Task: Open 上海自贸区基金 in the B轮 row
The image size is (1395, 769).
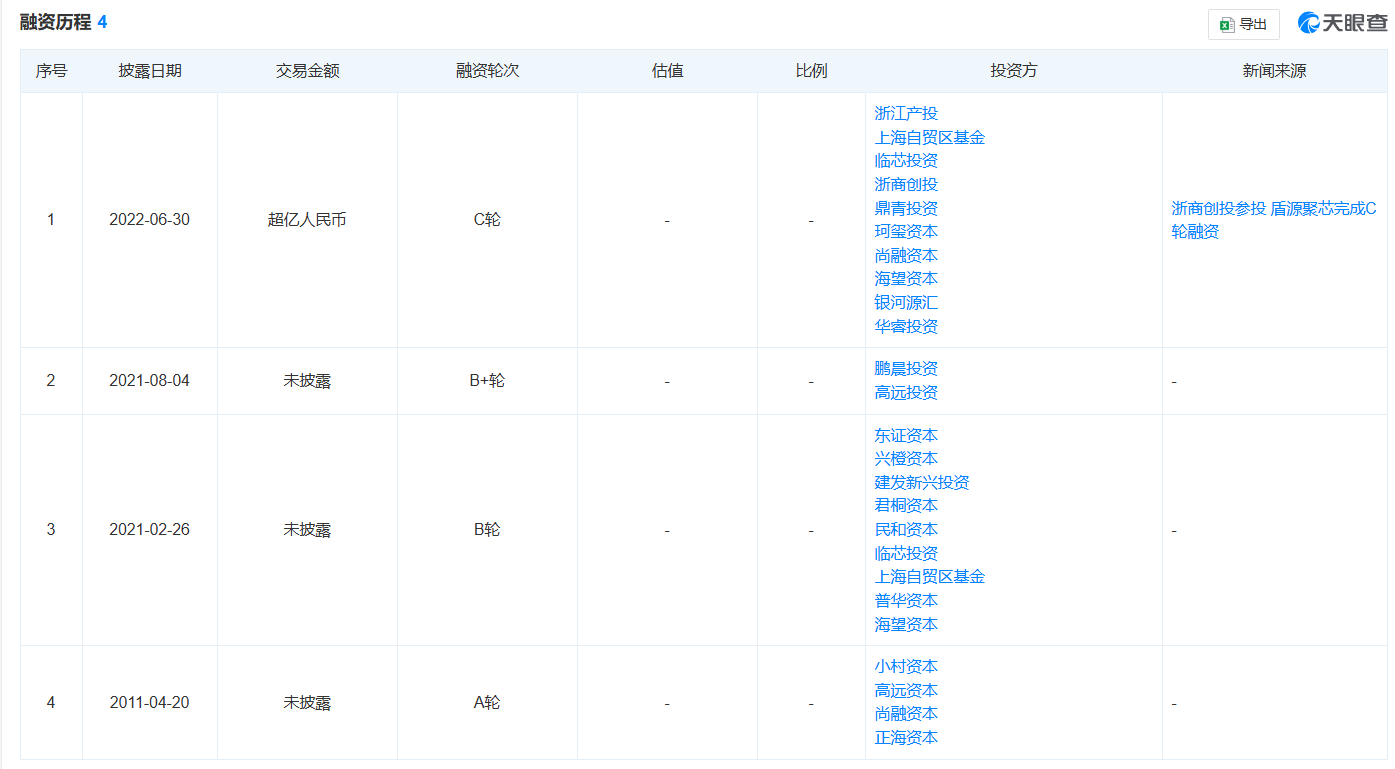Action: point(930,576)
